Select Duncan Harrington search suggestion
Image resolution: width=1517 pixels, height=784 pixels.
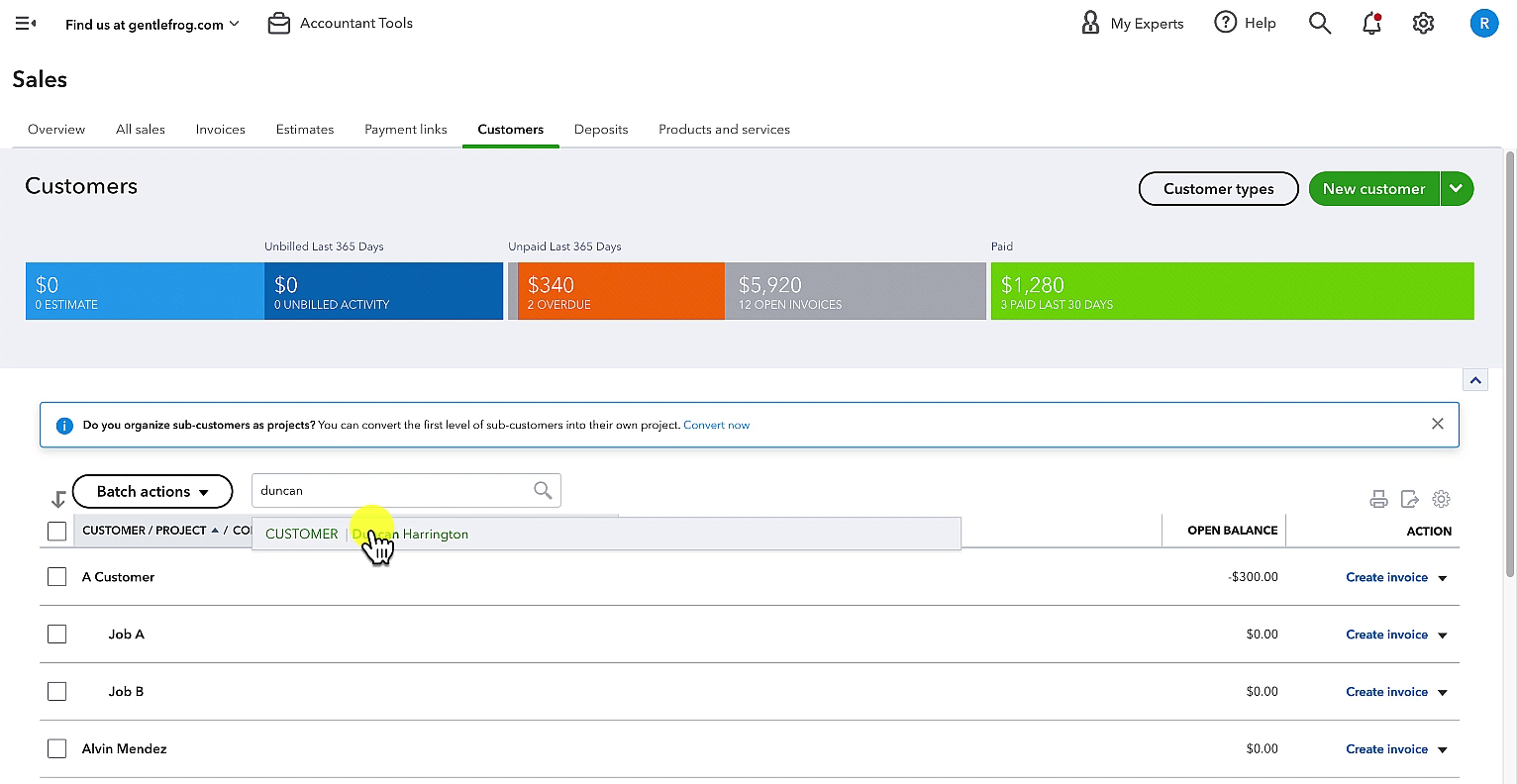(x=606, y=534)
